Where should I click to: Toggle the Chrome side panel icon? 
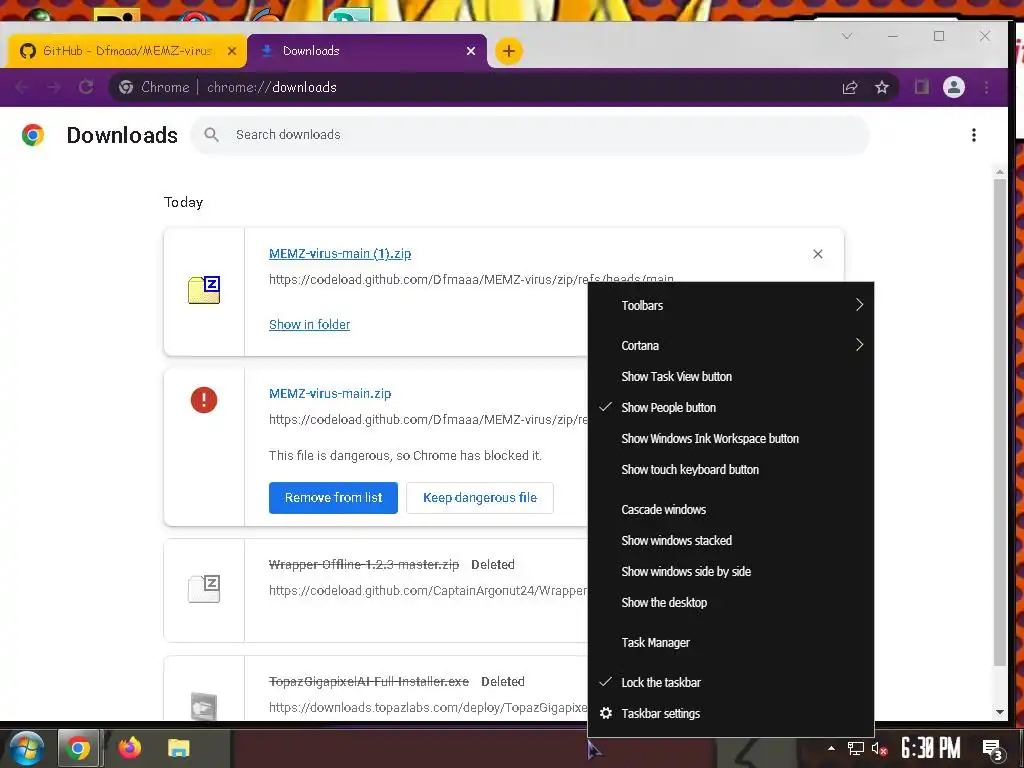[x=921, y=87]
